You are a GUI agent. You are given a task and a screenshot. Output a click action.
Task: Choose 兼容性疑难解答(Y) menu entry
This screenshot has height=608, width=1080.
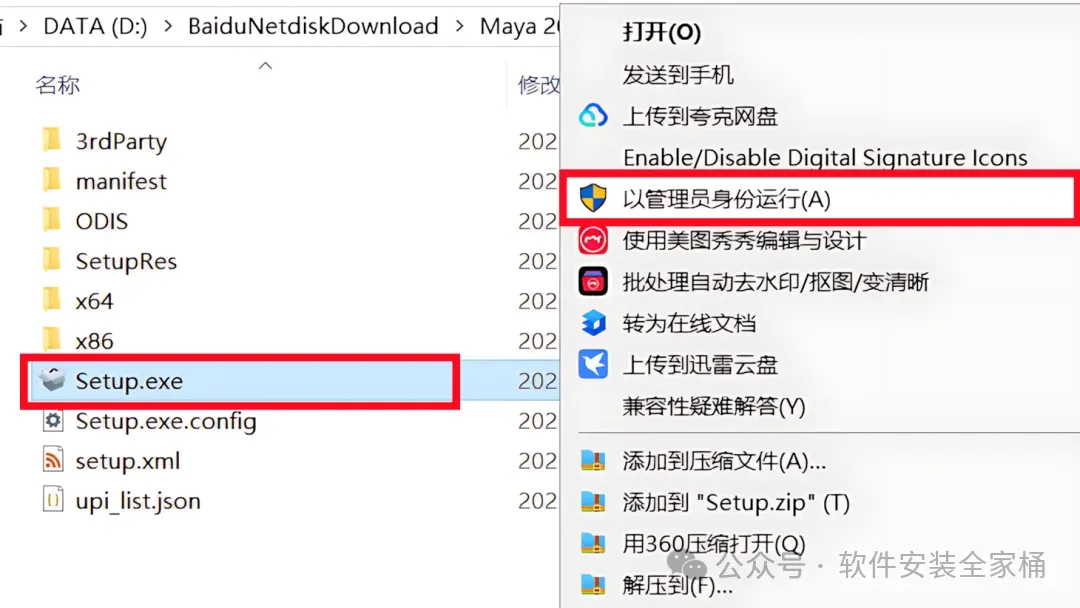(x=714, y=406)
